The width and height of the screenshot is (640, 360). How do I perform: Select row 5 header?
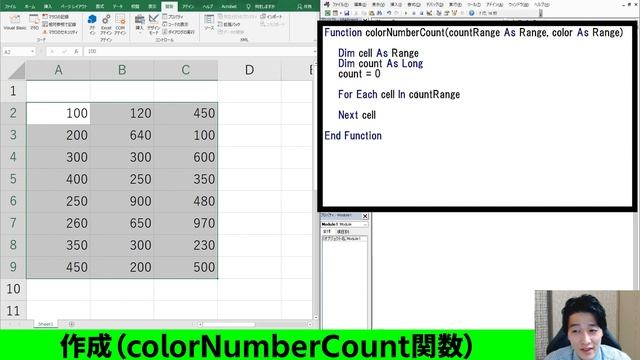pos(13,179)
